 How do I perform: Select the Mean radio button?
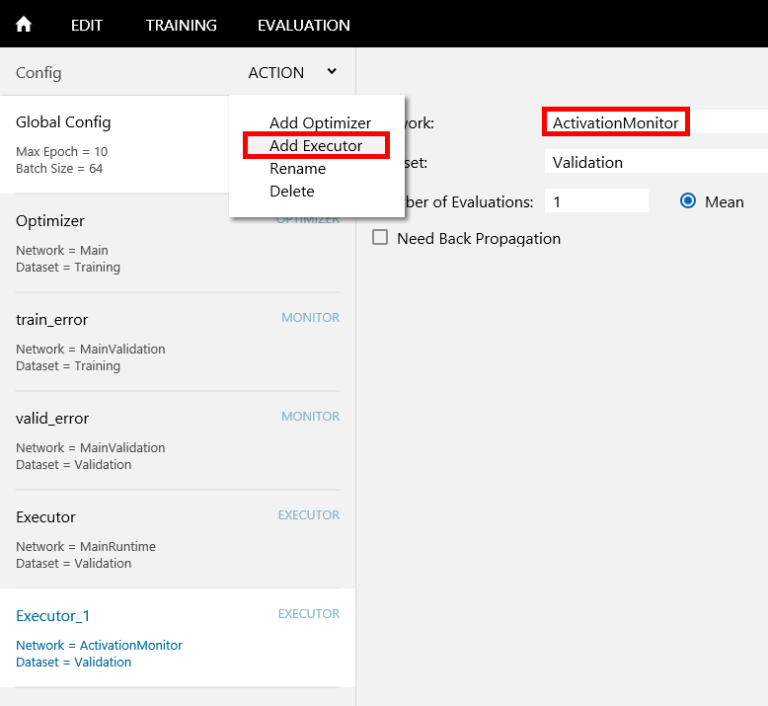click(x=688, y=201)
